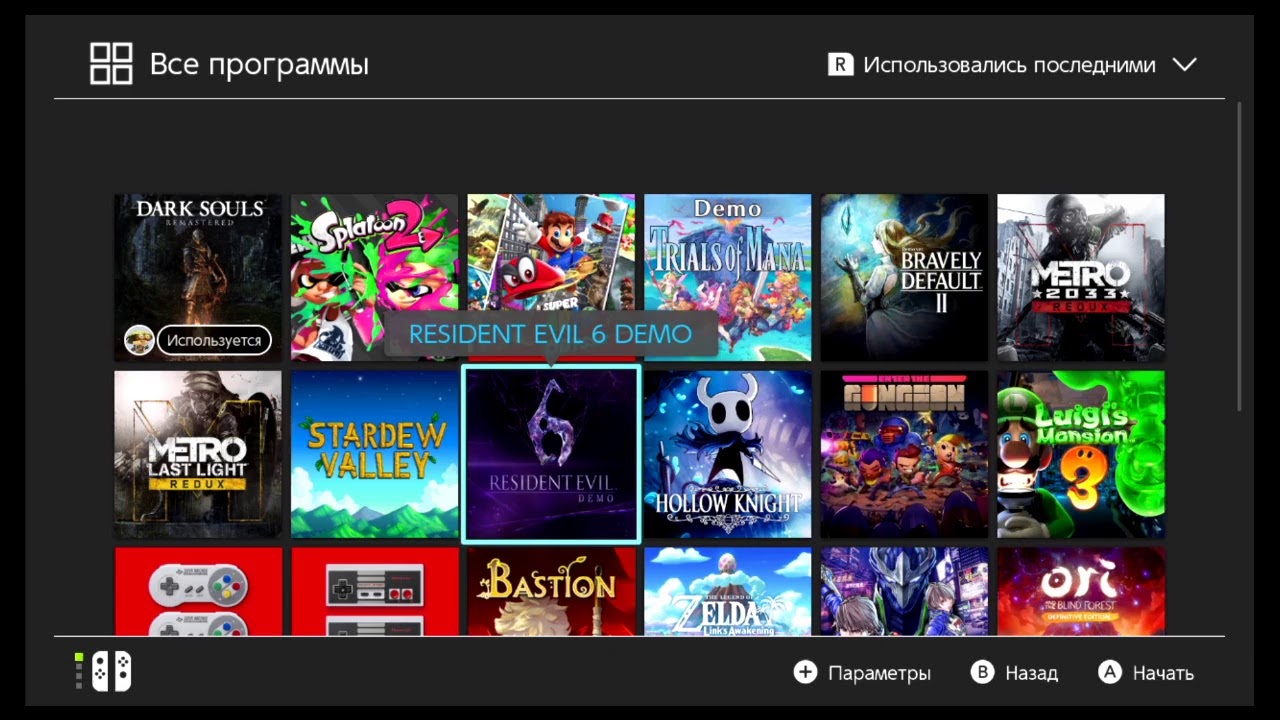
Task: Open Параметры with the plus button
Action: pos(862,673)
